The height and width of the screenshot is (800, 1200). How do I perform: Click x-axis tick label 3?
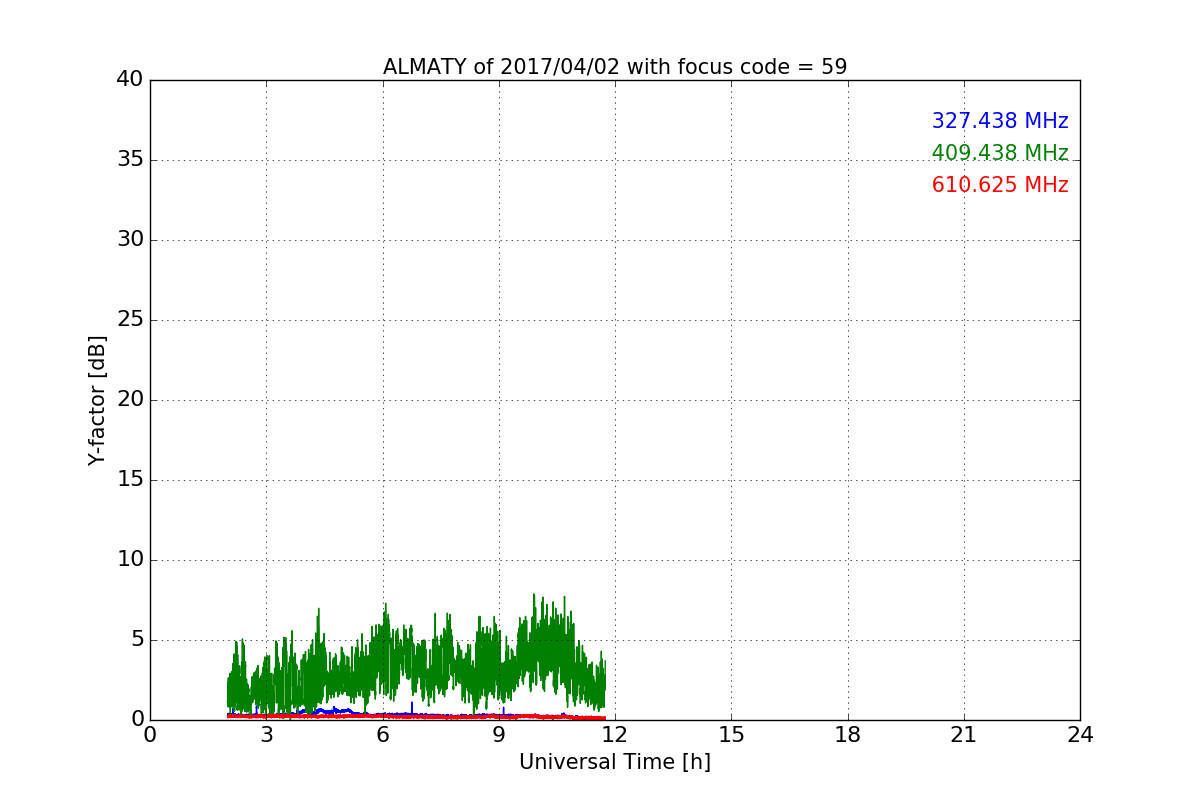[266, 735]
